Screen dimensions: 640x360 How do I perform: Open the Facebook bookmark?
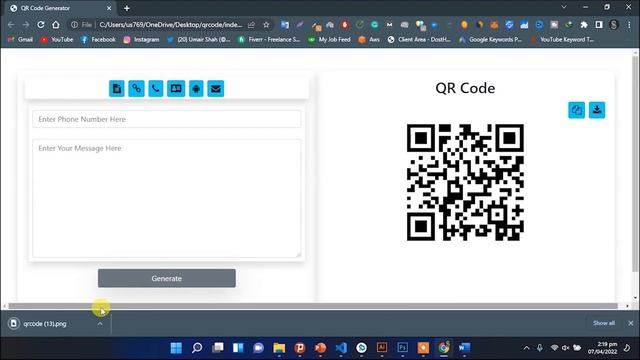point(98,40)
